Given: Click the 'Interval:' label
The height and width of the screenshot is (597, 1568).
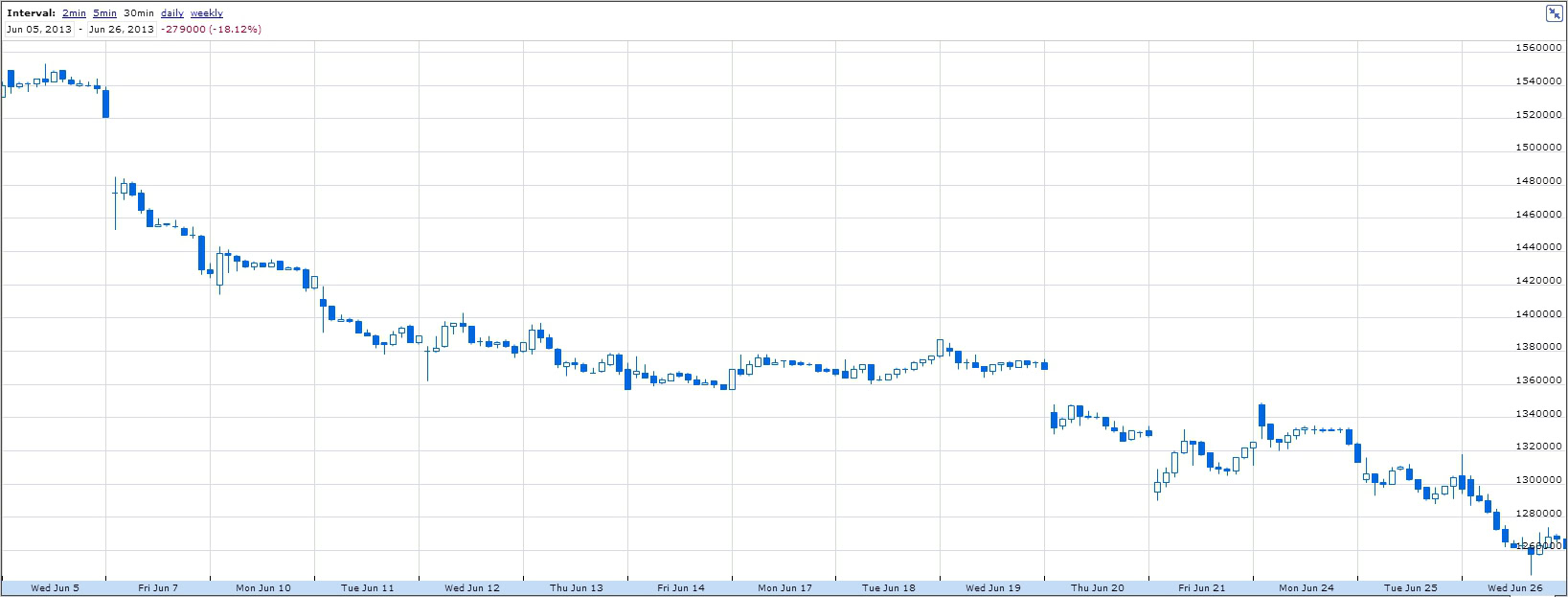Looking at the screenshot, I should click(x=32, y=13).
